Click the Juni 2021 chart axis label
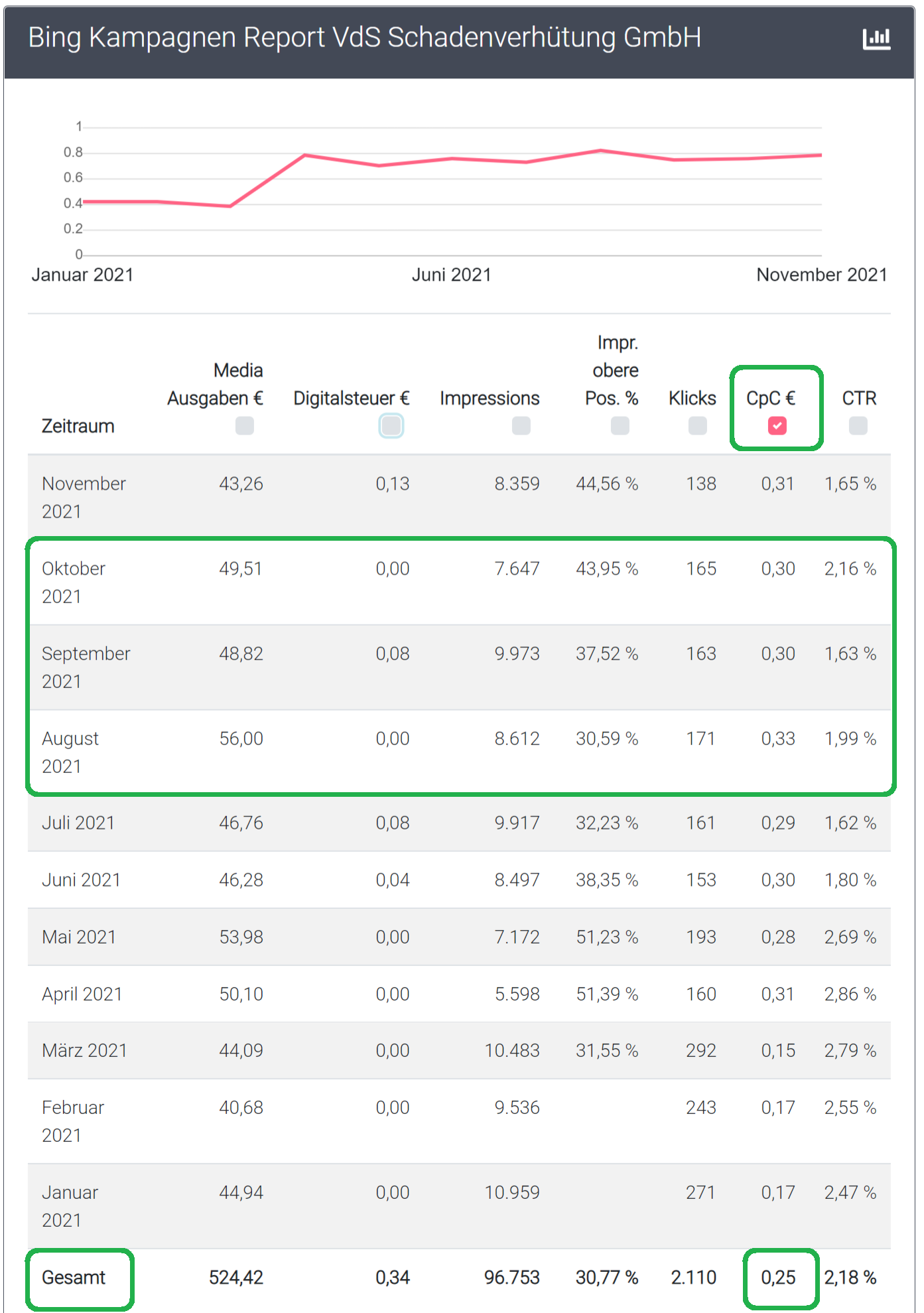Screen dimensions: 924x1313 452,275
